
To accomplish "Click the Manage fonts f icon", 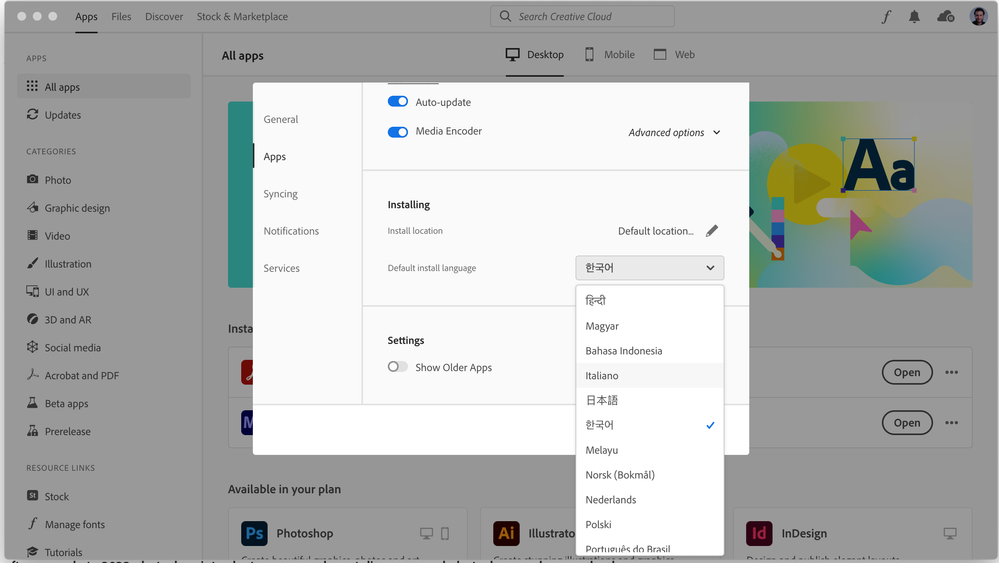I will tap(32, 524).
